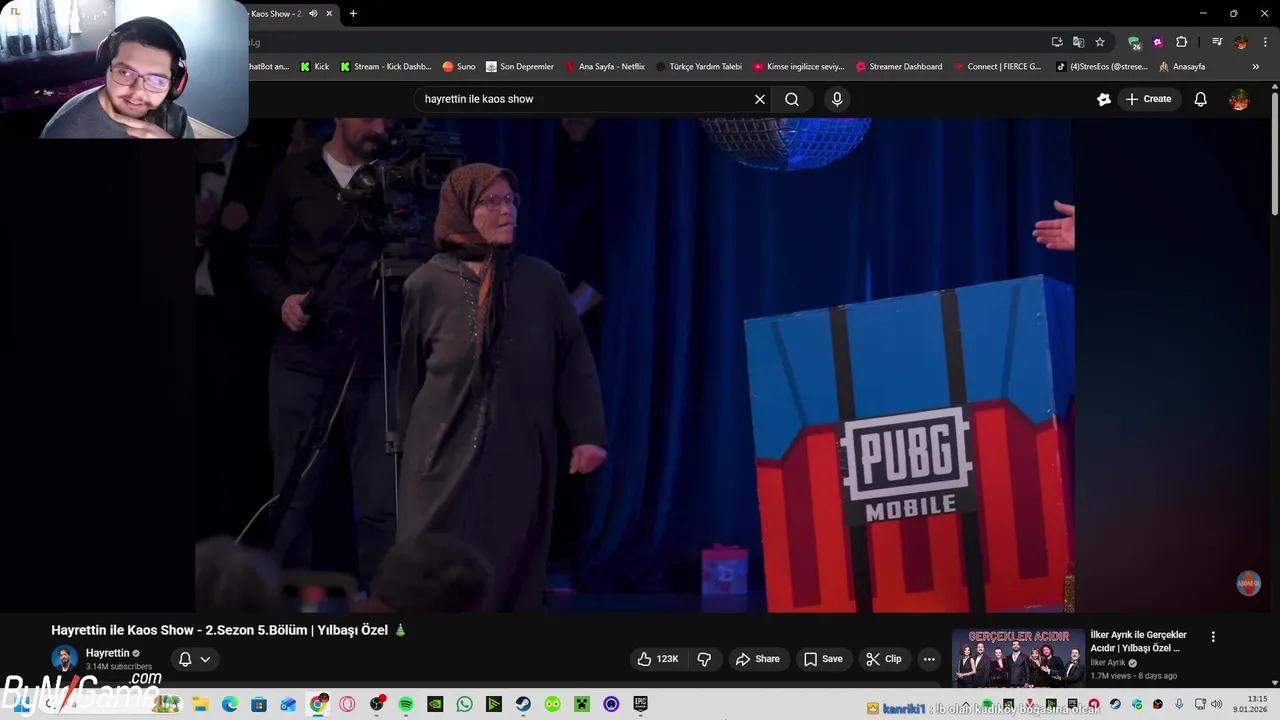Open Türkçe Yardım Talebi bookmark
This screenshot has height=720, width=1280.
tap(699, 67)
